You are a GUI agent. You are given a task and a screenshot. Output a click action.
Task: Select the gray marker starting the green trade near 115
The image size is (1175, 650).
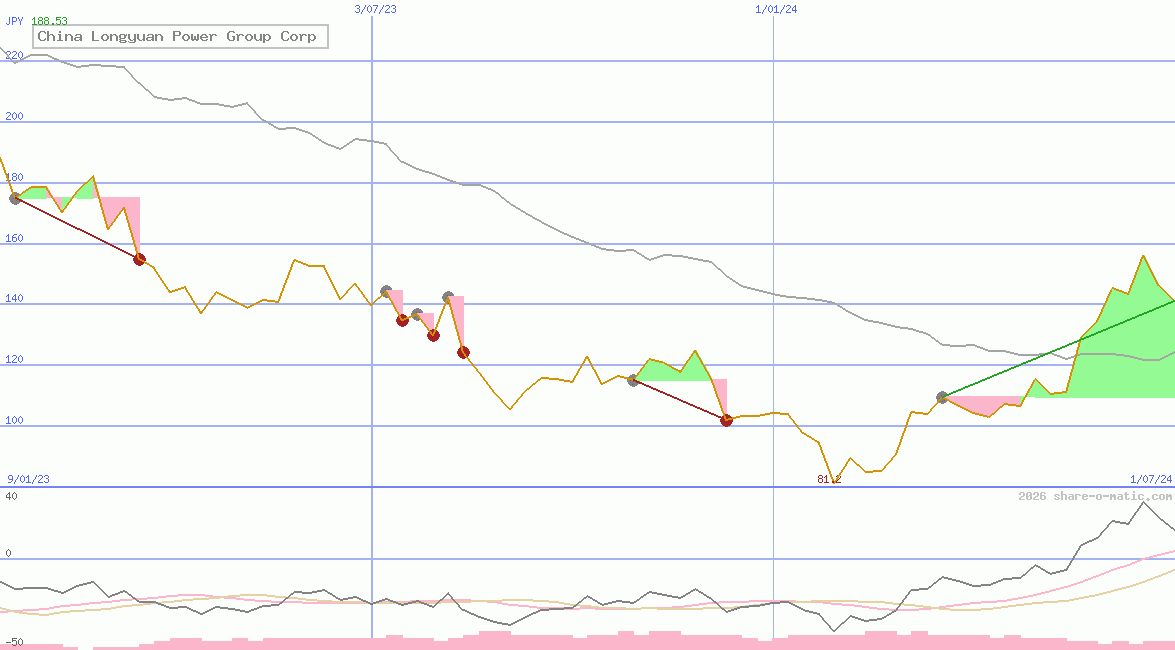633,379
